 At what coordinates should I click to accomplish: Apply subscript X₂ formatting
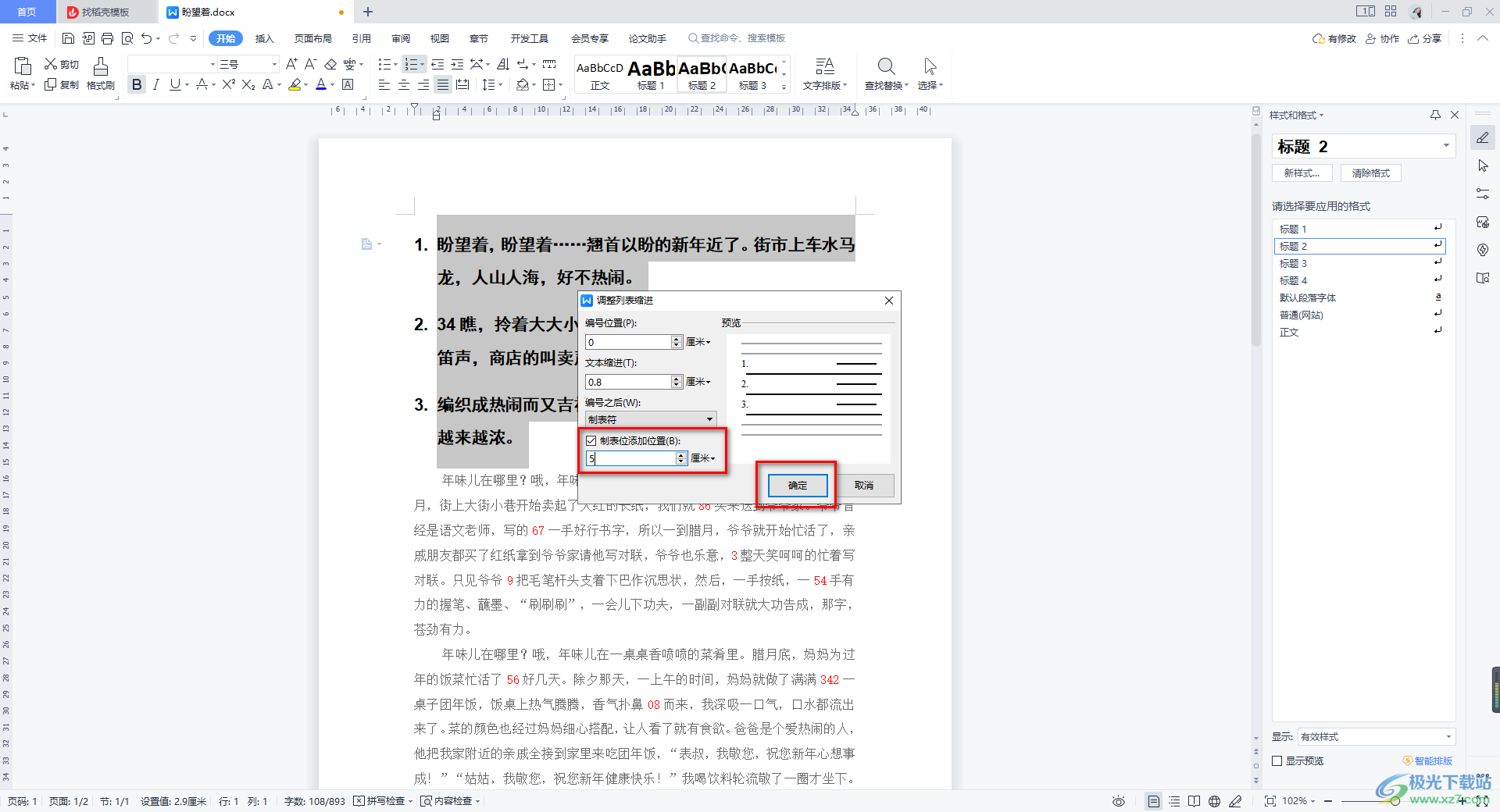(x=248, y=84)
